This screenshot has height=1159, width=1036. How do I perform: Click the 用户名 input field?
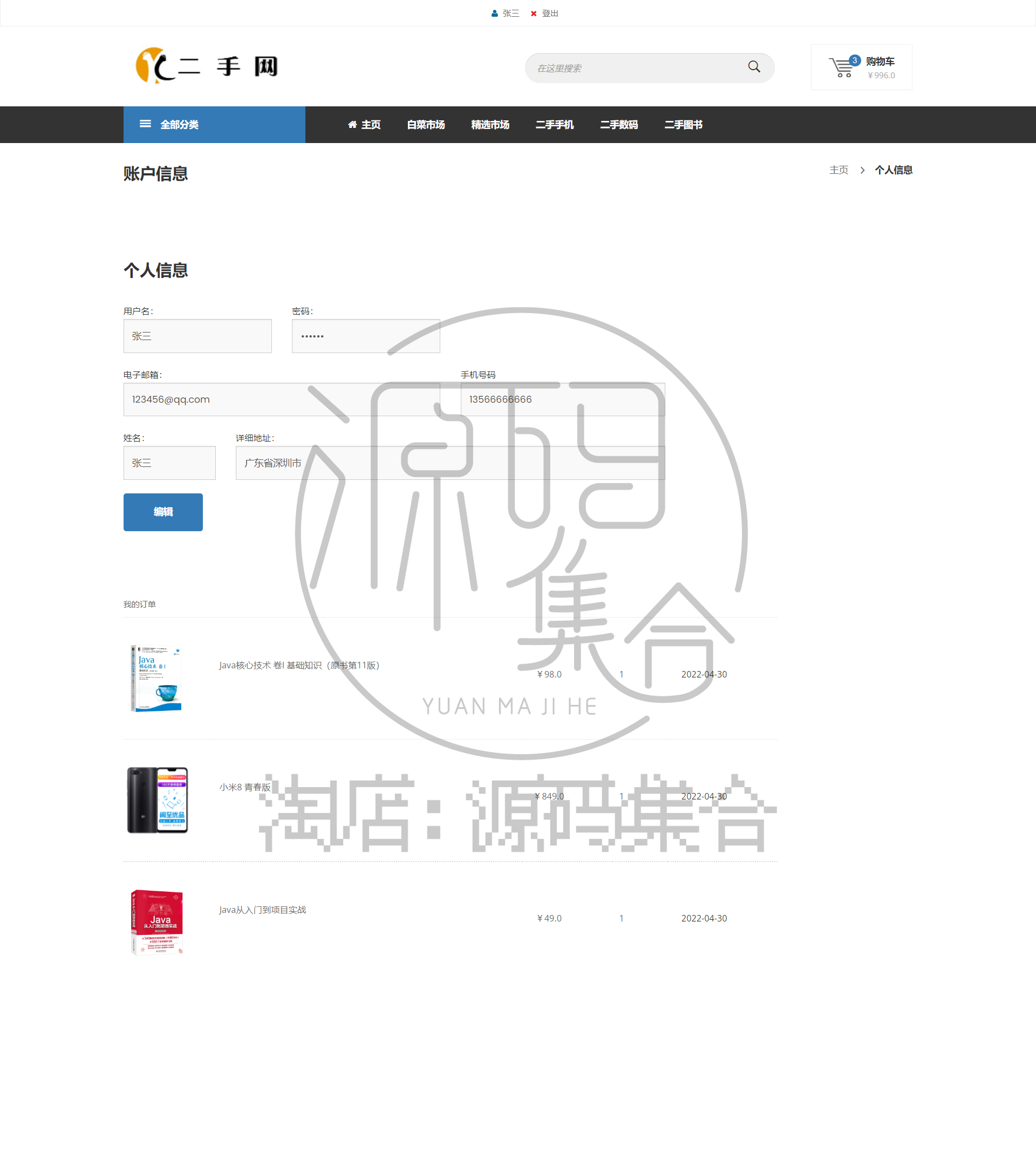pos(197,336)
